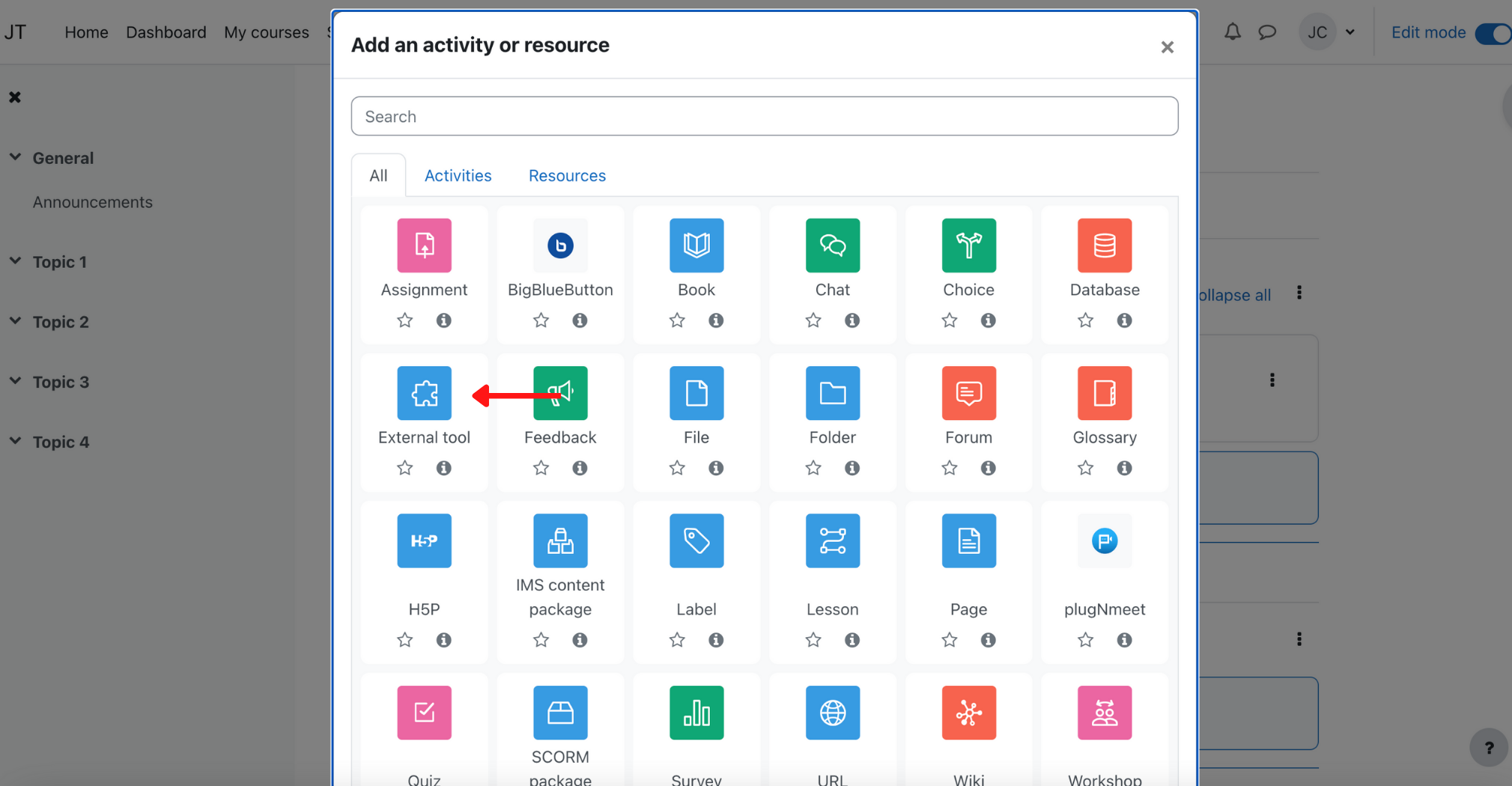Image resolution: width=1512 pixels, height=786 pixels.
Task: Select the External tool activity icon
Action: [x=424, y=393]
